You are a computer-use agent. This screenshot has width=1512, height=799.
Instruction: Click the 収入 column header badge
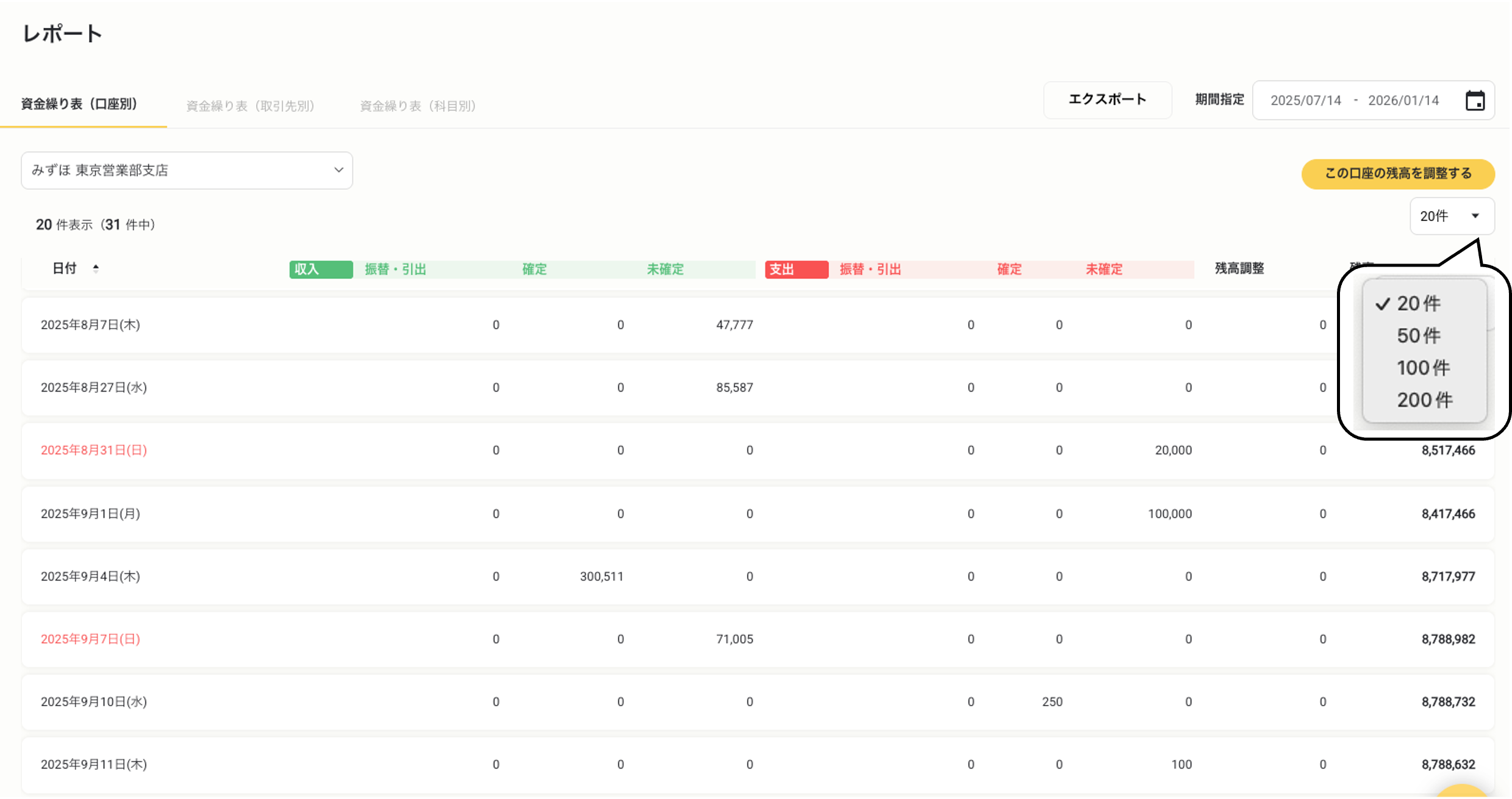pos(320,269)
